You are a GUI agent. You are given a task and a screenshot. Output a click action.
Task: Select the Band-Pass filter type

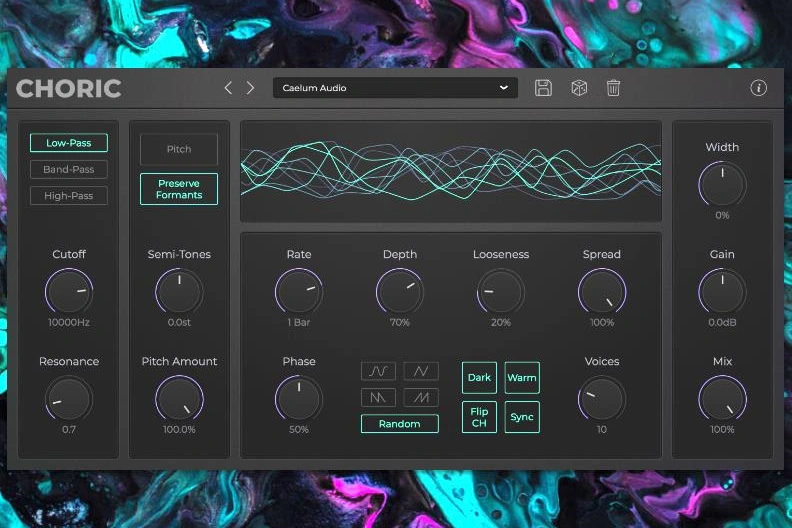69,170
